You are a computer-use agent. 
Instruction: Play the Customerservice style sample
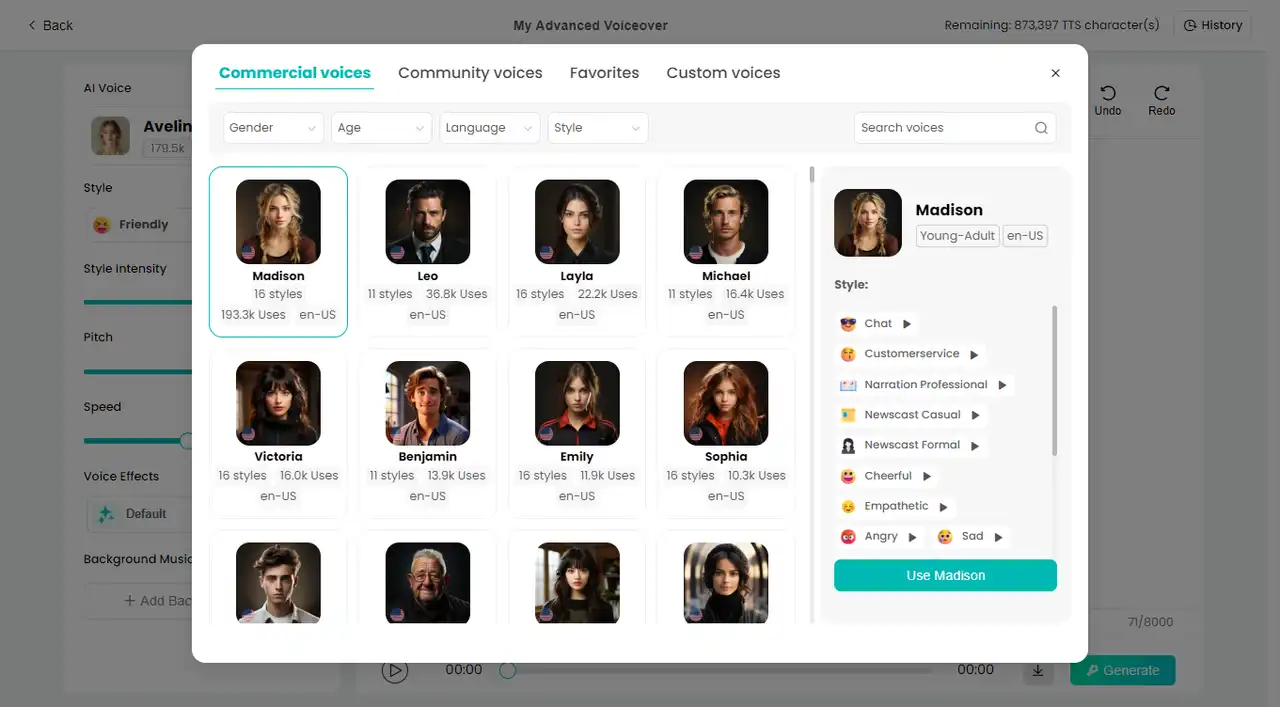(x=974, y=354)
